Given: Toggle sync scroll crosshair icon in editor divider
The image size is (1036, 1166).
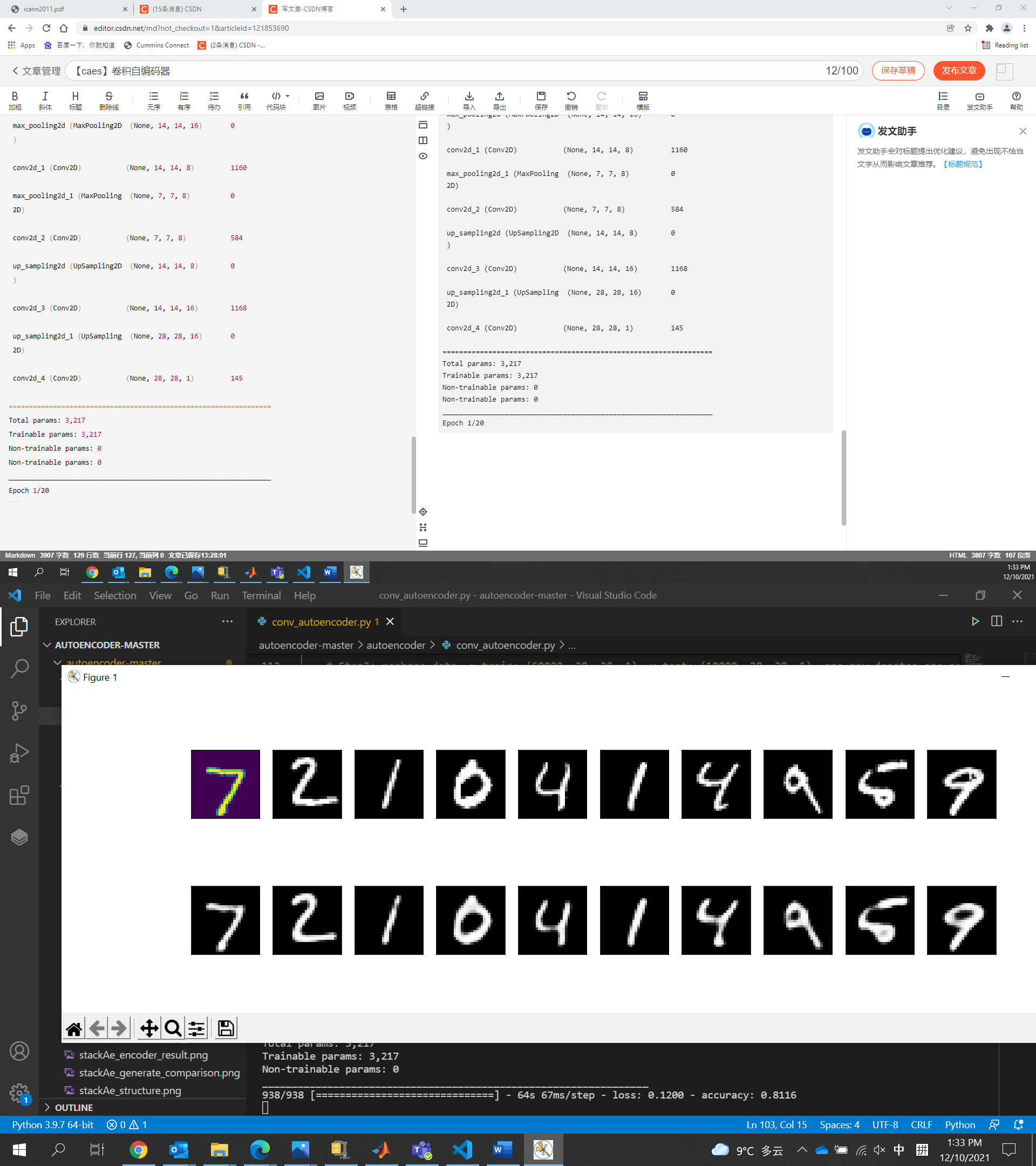Looking at the screenshot, I should coord(423,512).
